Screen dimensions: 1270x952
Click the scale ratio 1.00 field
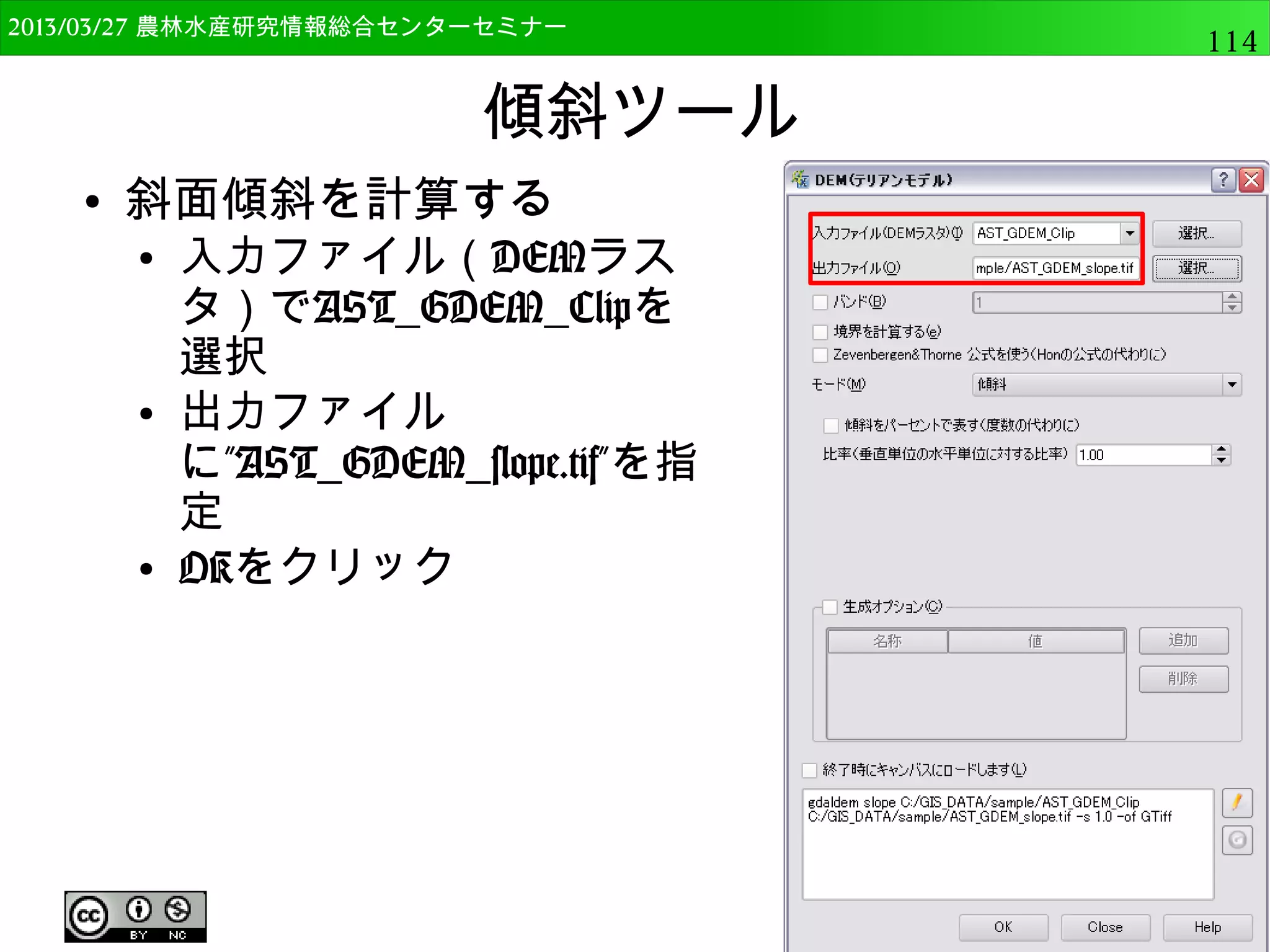pyautogui.click(x=1144, y=455)
